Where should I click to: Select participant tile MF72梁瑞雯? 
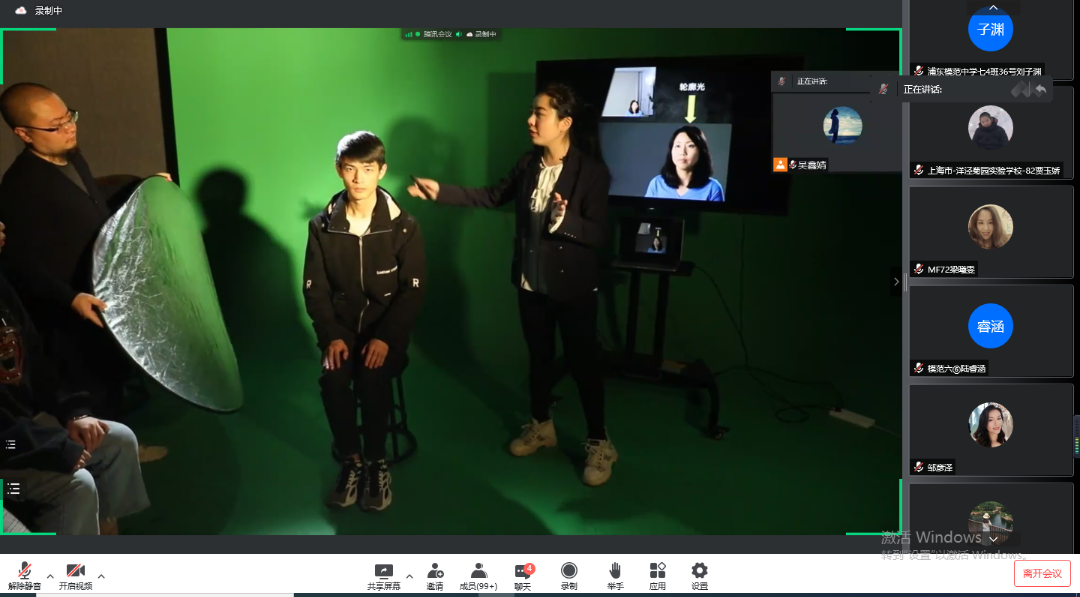click(x=990, y=231)
